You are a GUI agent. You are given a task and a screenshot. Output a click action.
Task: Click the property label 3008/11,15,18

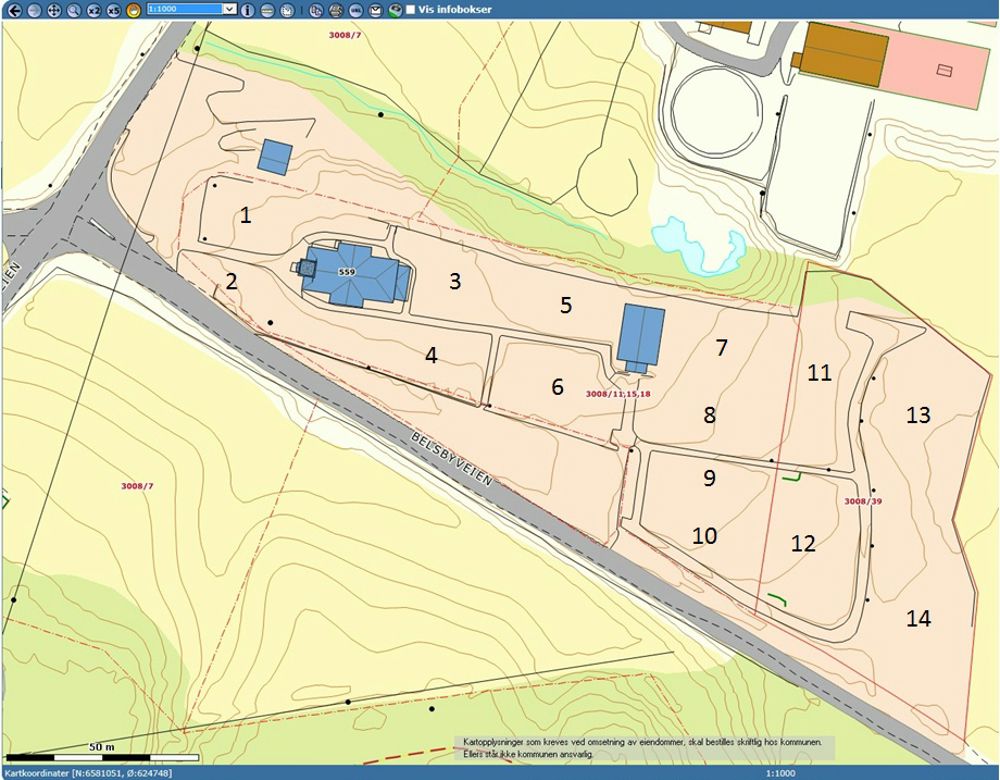click(x=618, y=394)
